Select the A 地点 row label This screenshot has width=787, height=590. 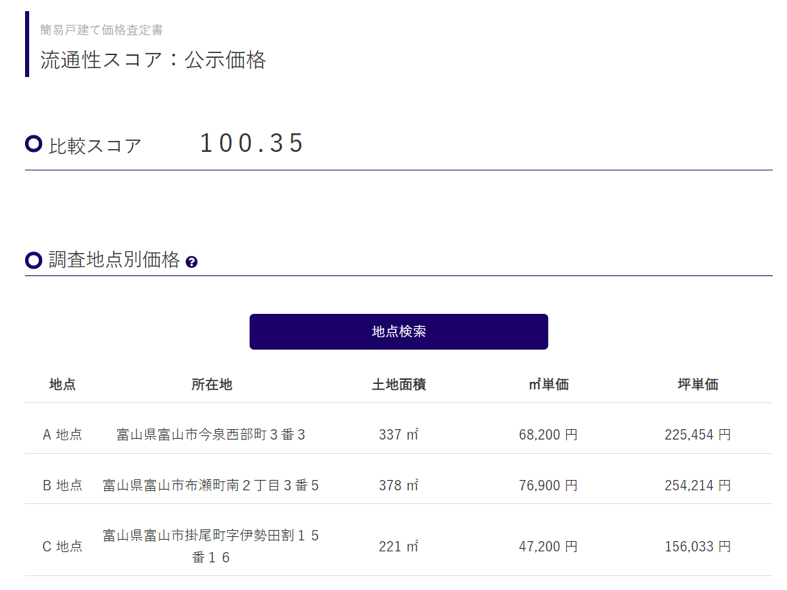click(x=62, y=435)
